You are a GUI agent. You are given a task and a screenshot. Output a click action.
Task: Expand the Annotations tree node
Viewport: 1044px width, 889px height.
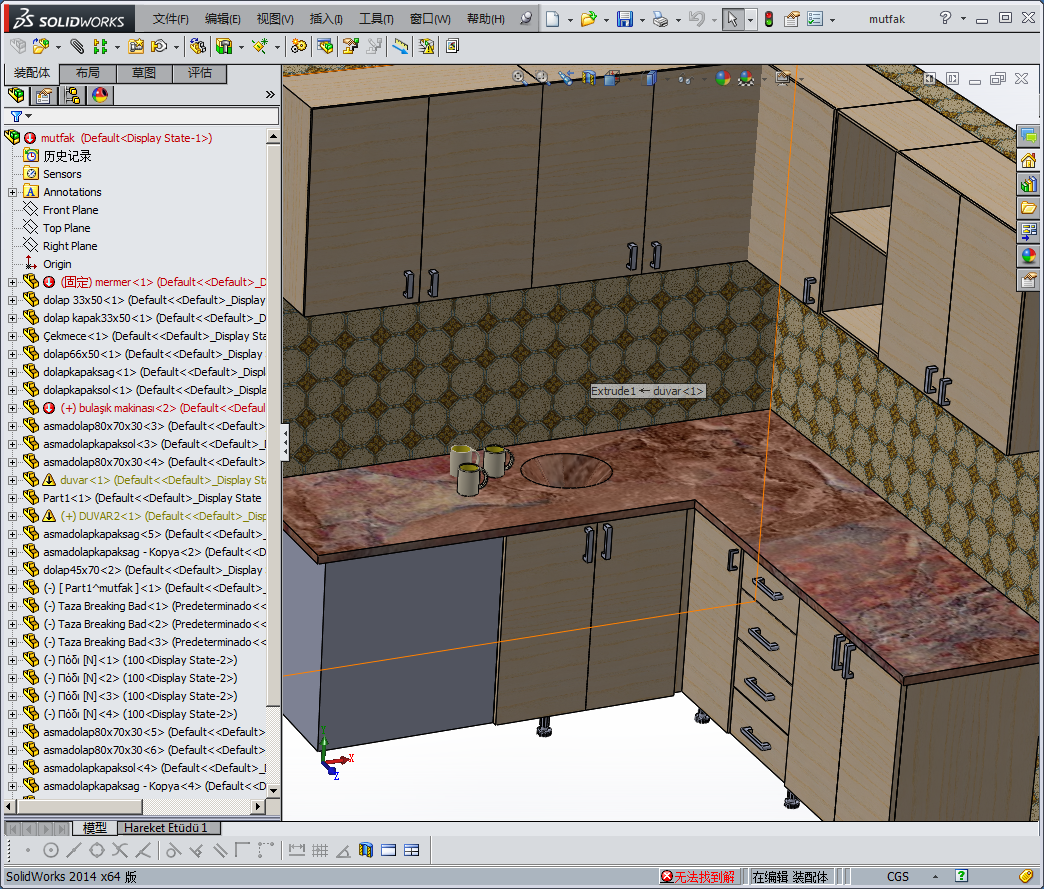[13, 192]
